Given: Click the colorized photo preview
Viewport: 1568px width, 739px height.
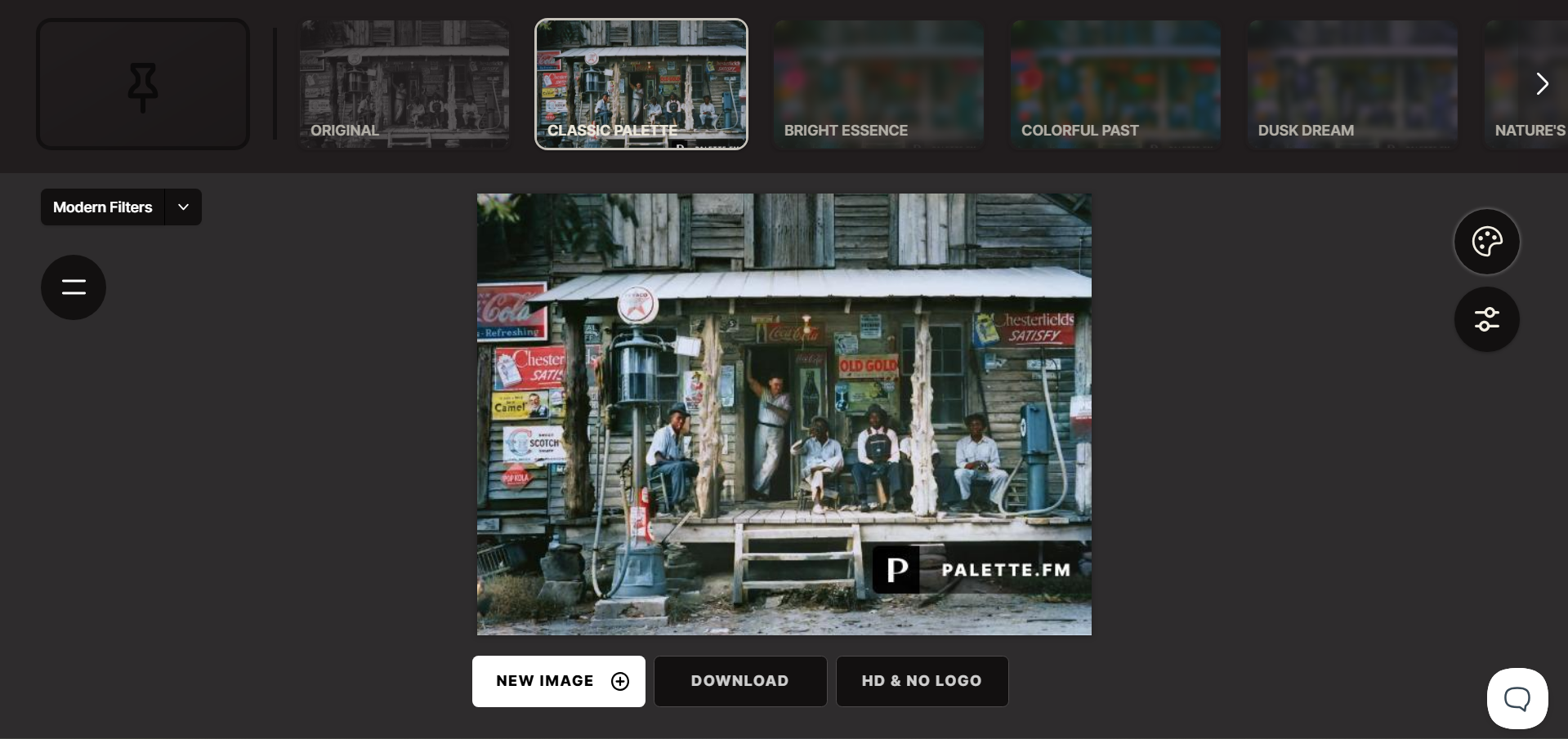Looking at the screenshot, I should 784,414.
